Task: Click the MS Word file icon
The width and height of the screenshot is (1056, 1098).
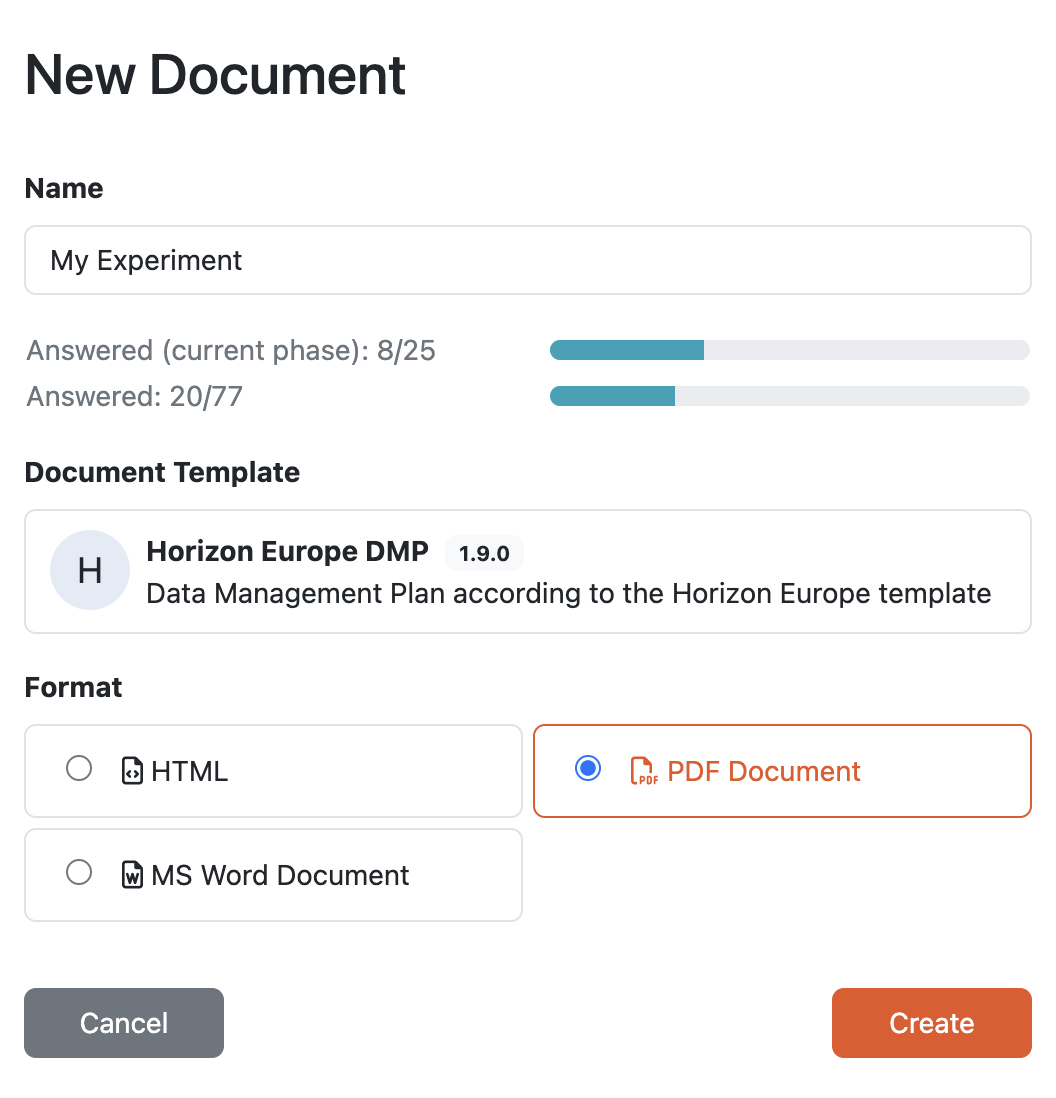Action: [x=132, y=875]
